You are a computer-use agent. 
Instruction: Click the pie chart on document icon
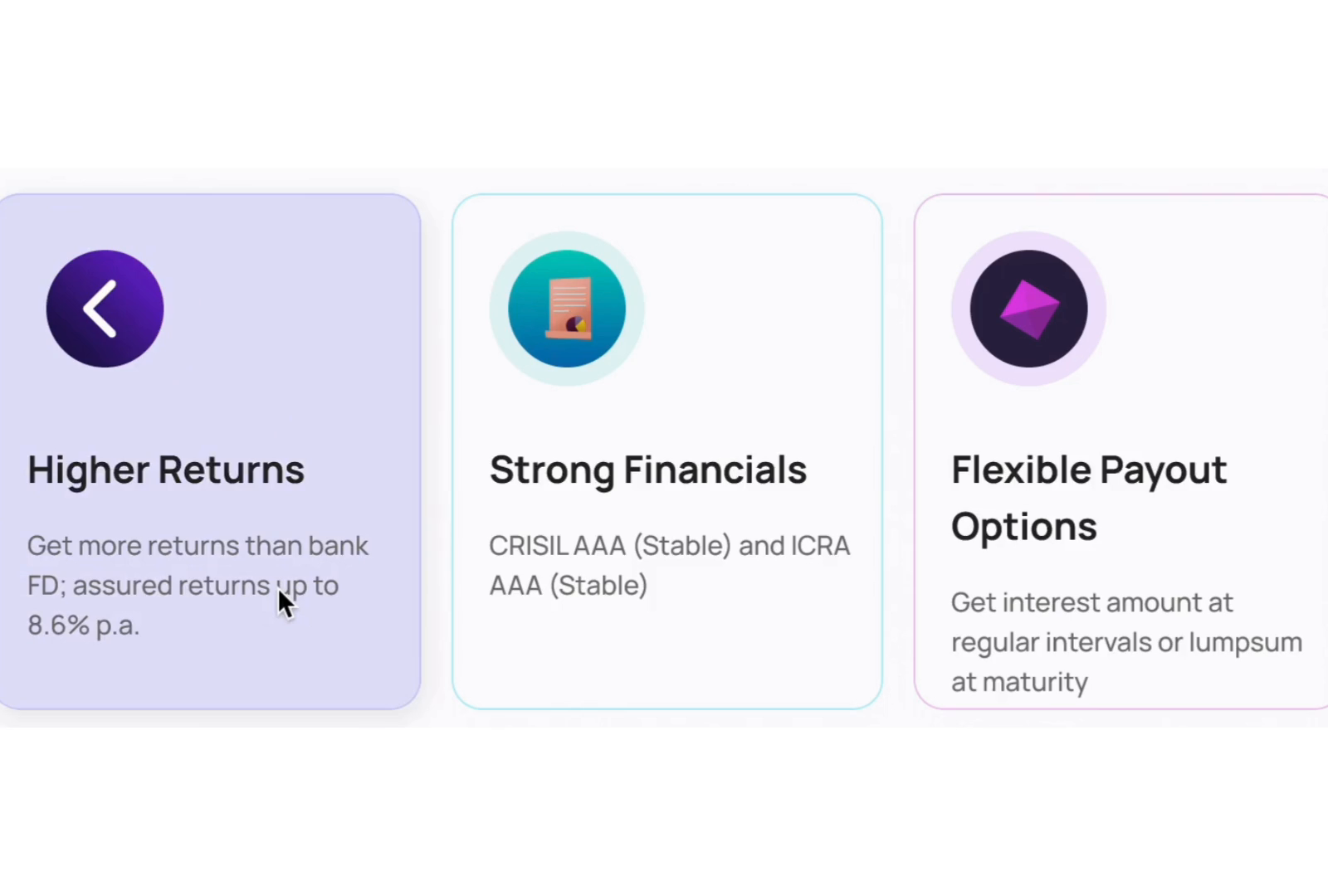click(576, 324)
